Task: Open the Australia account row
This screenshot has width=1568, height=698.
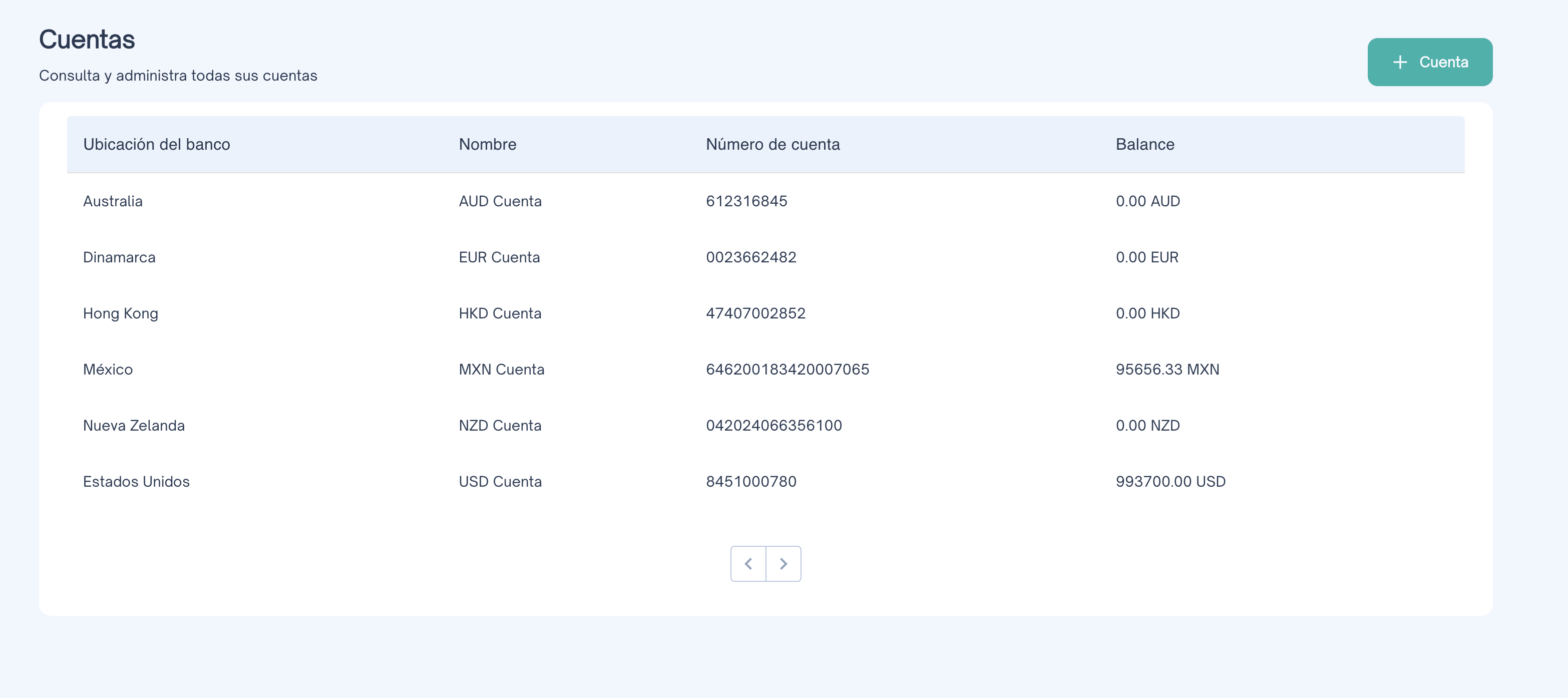Action: point(113,201)
